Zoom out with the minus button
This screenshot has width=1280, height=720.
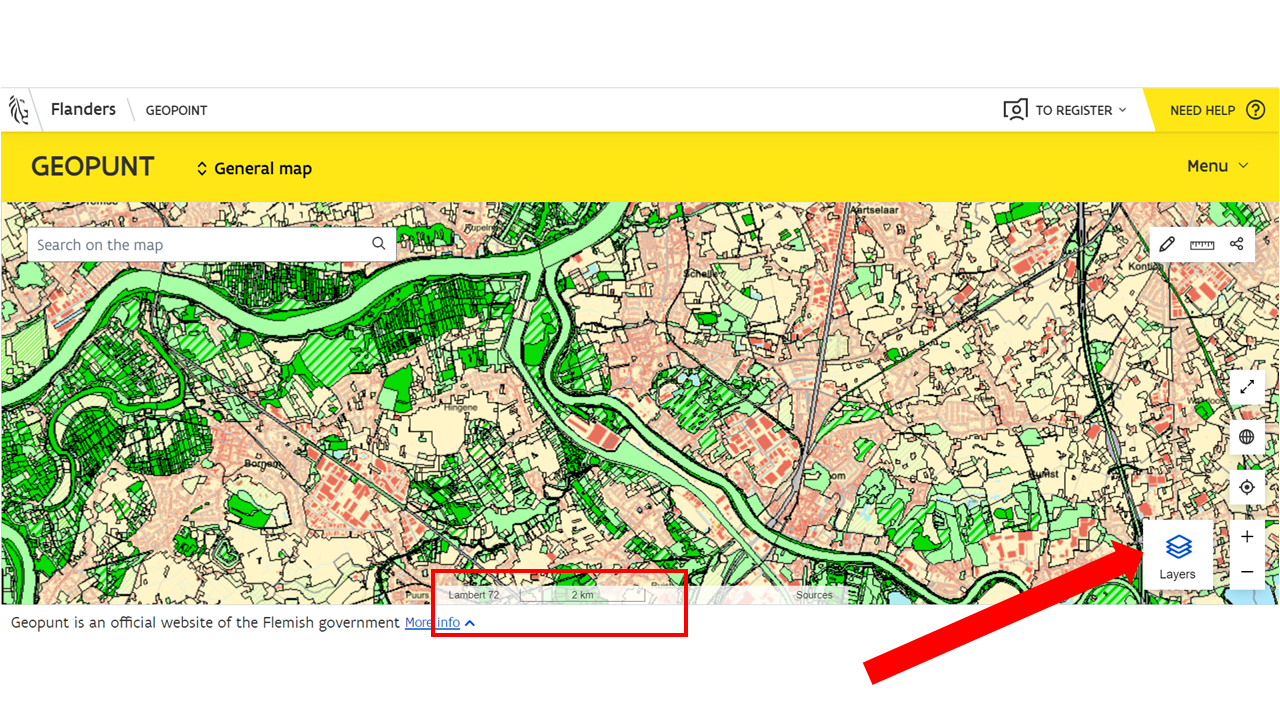pos(1247,572)
